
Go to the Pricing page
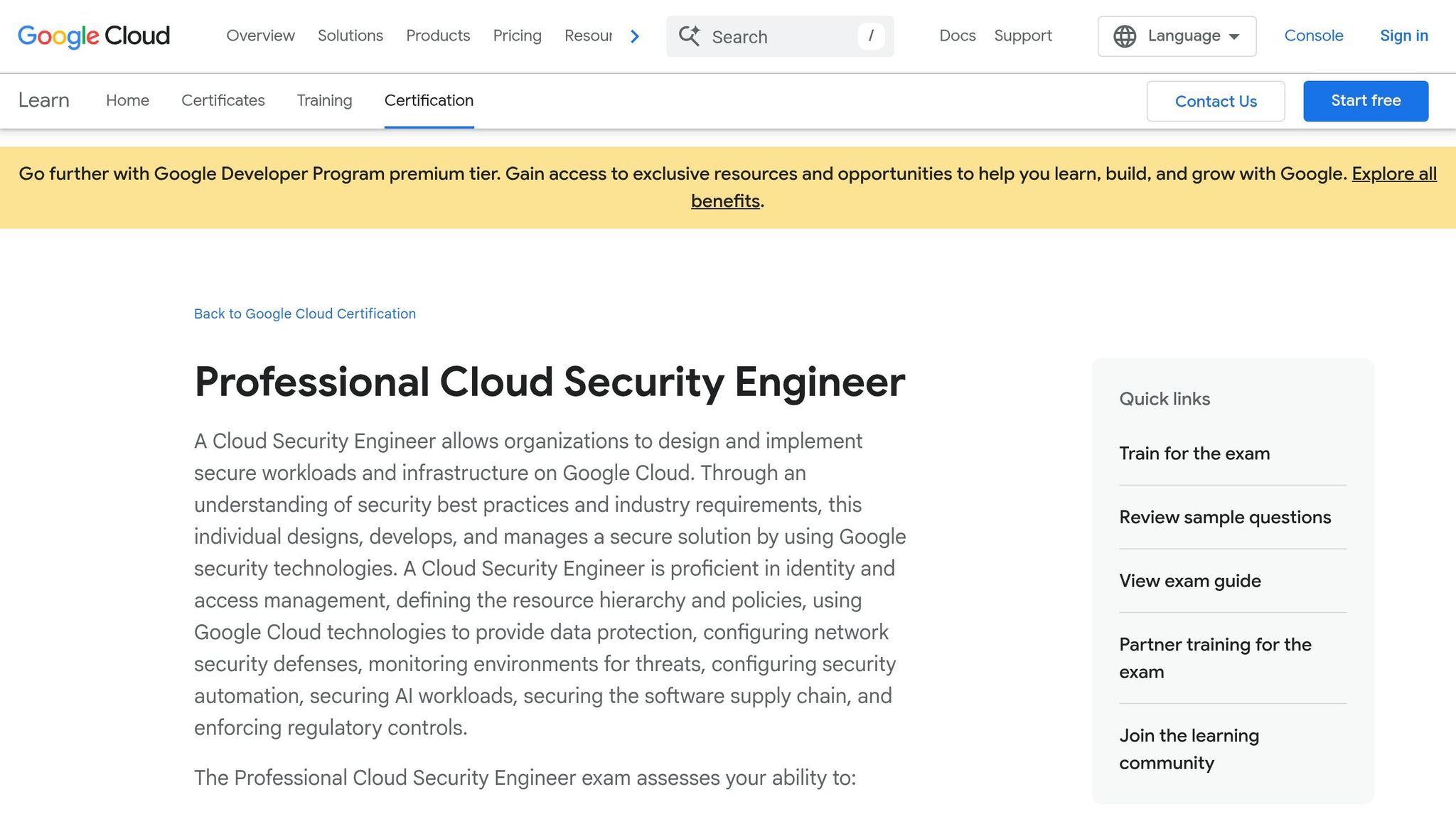[x=518, y=36]
